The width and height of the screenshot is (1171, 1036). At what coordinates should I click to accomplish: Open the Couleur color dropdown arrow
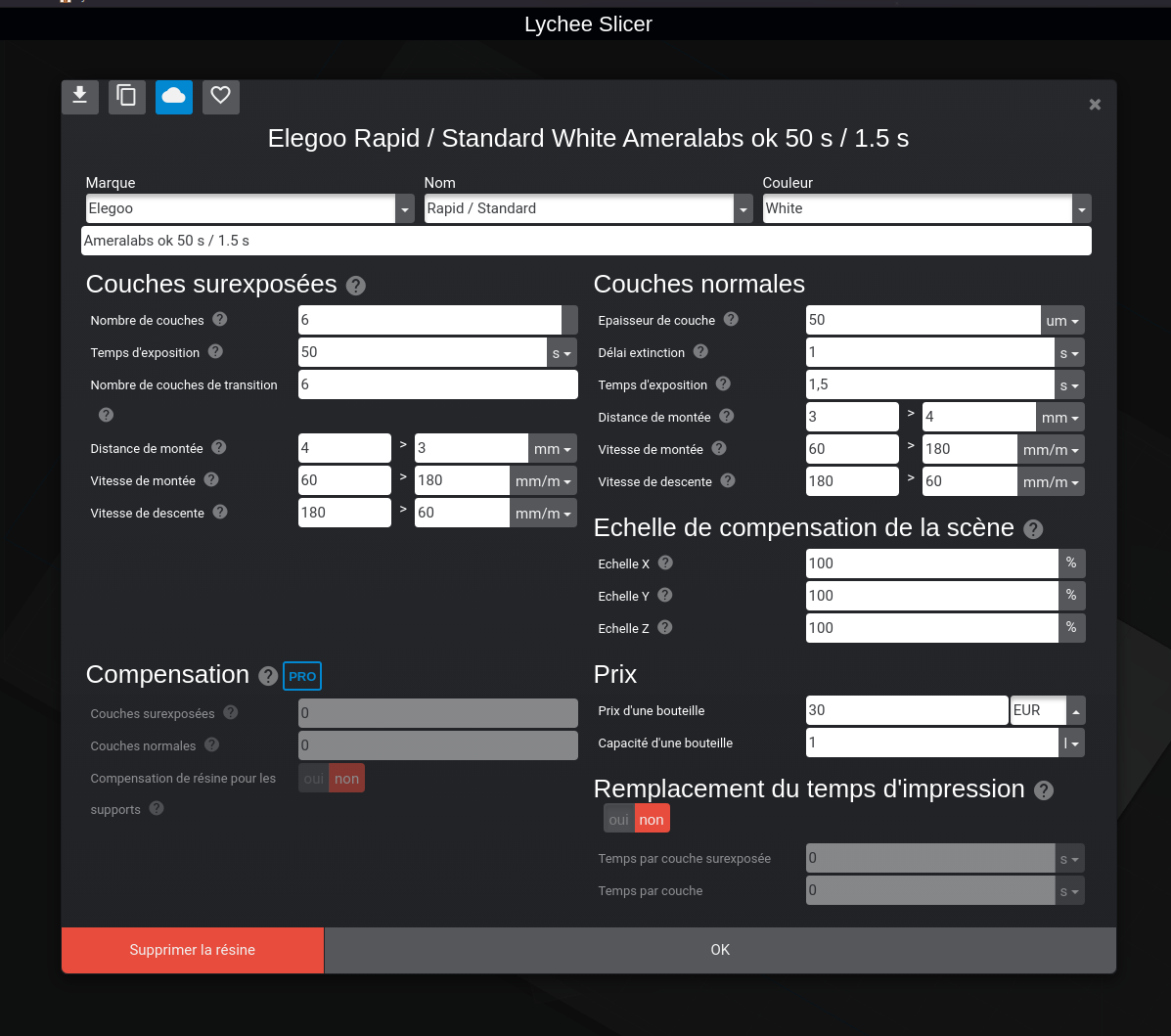[x=1081, y=209]
